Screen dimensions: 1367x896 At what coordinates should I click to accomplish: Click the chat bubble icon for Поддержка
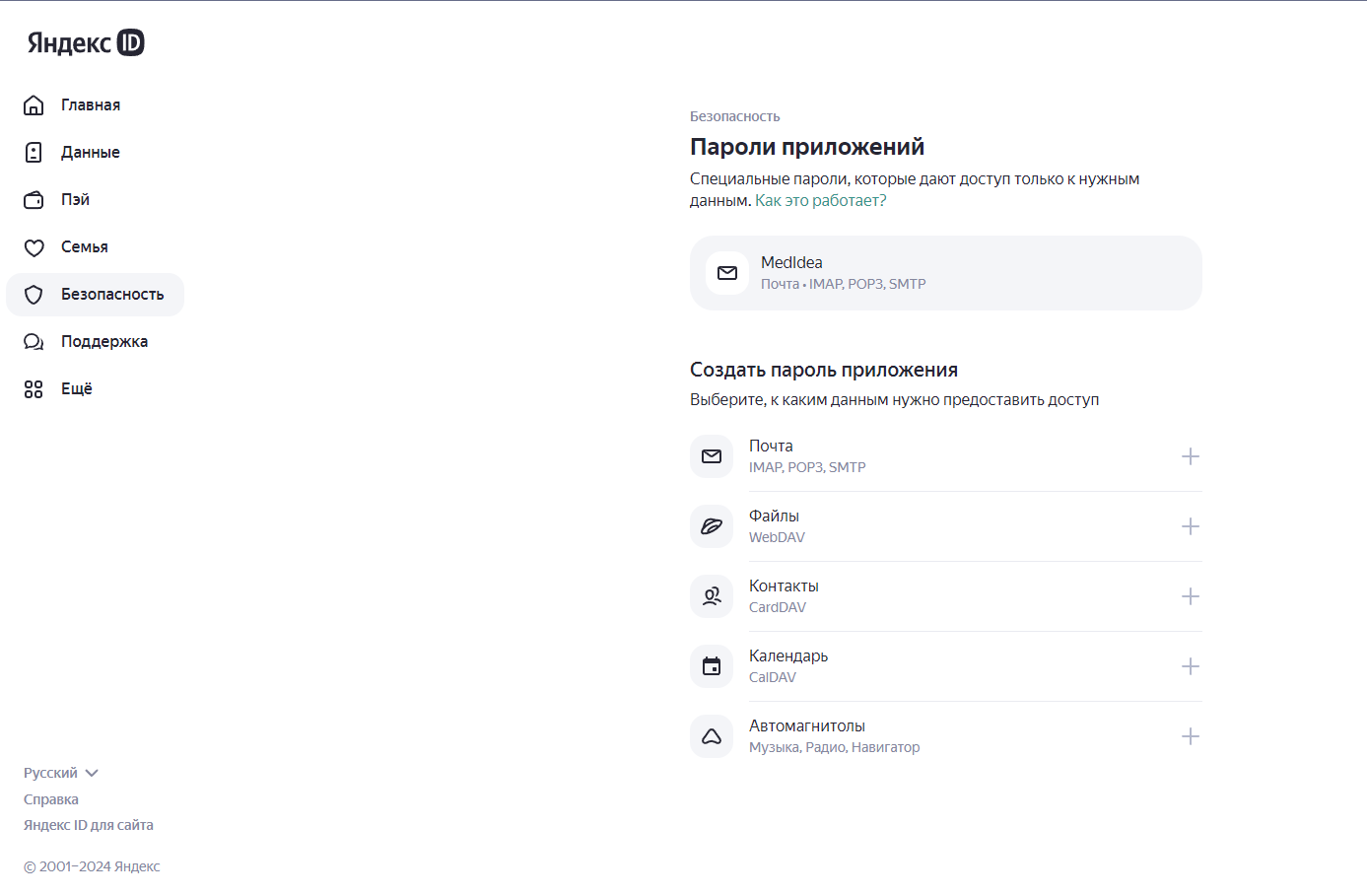[34, 342]
